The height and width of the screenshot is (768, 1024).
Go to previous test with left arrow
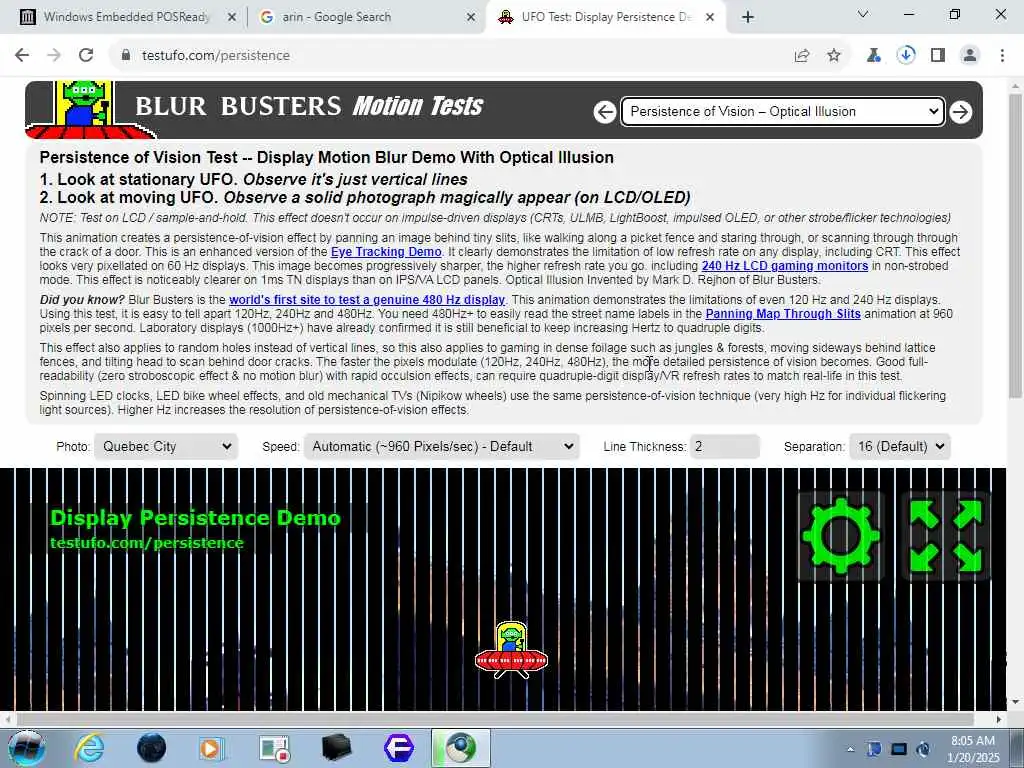click(605, 112)
